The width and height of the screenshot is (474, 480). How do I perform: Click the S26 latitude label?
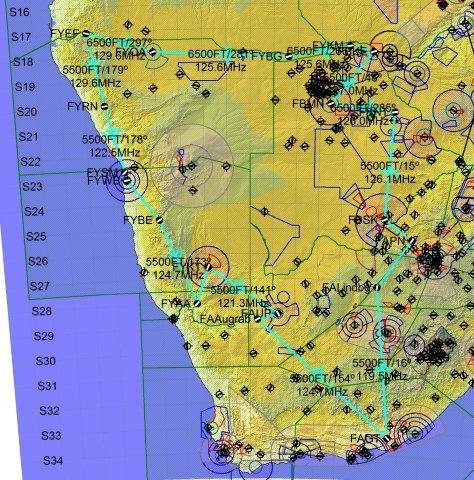[x=38, y=261]
